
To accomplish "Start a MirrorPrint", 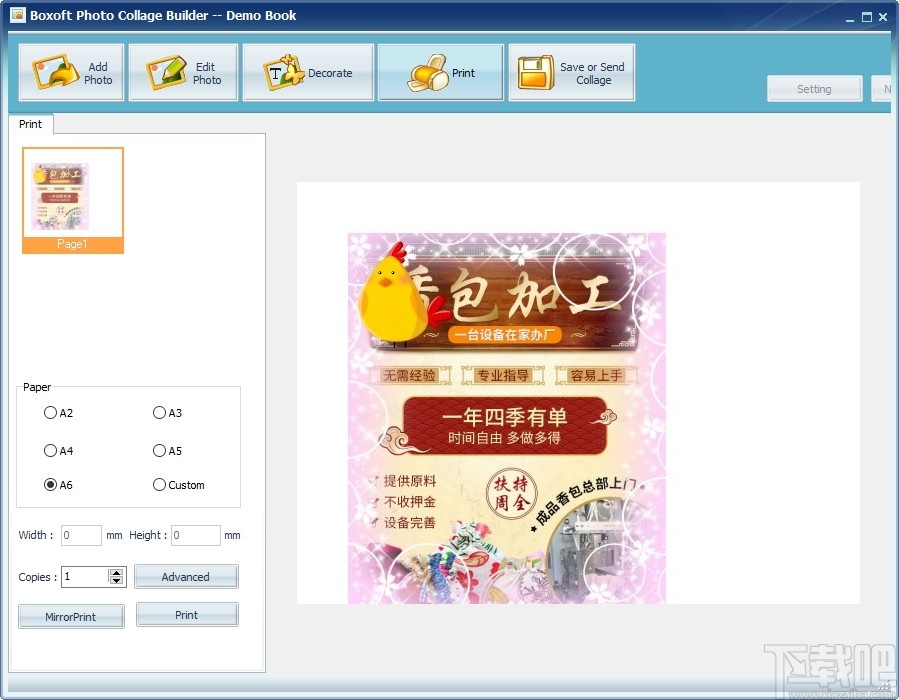I will tap(70, 616).
